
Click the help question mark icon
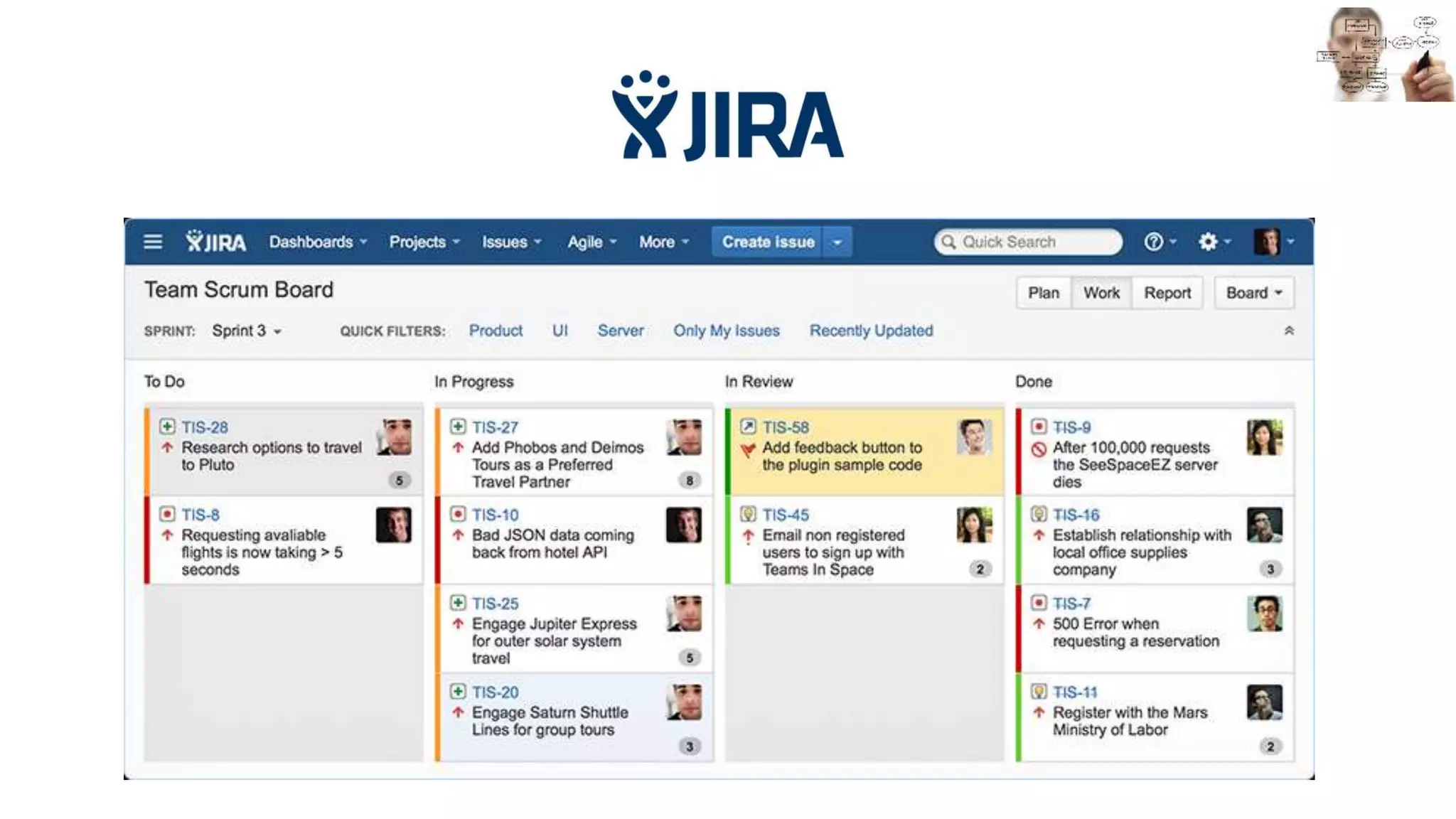pos(1153,242)
